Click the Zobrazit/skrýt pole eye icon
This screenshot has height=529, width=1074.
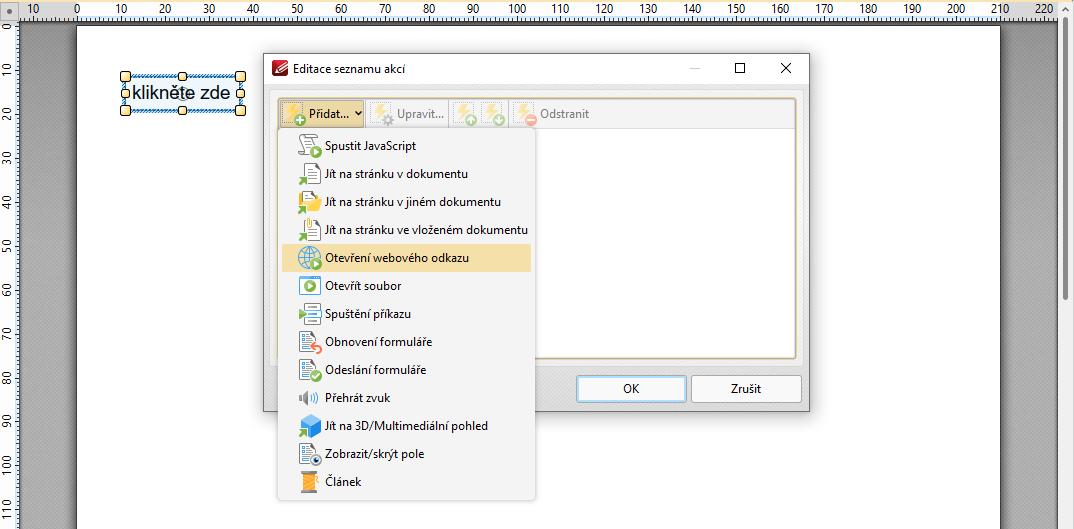(x=310, y=454)
